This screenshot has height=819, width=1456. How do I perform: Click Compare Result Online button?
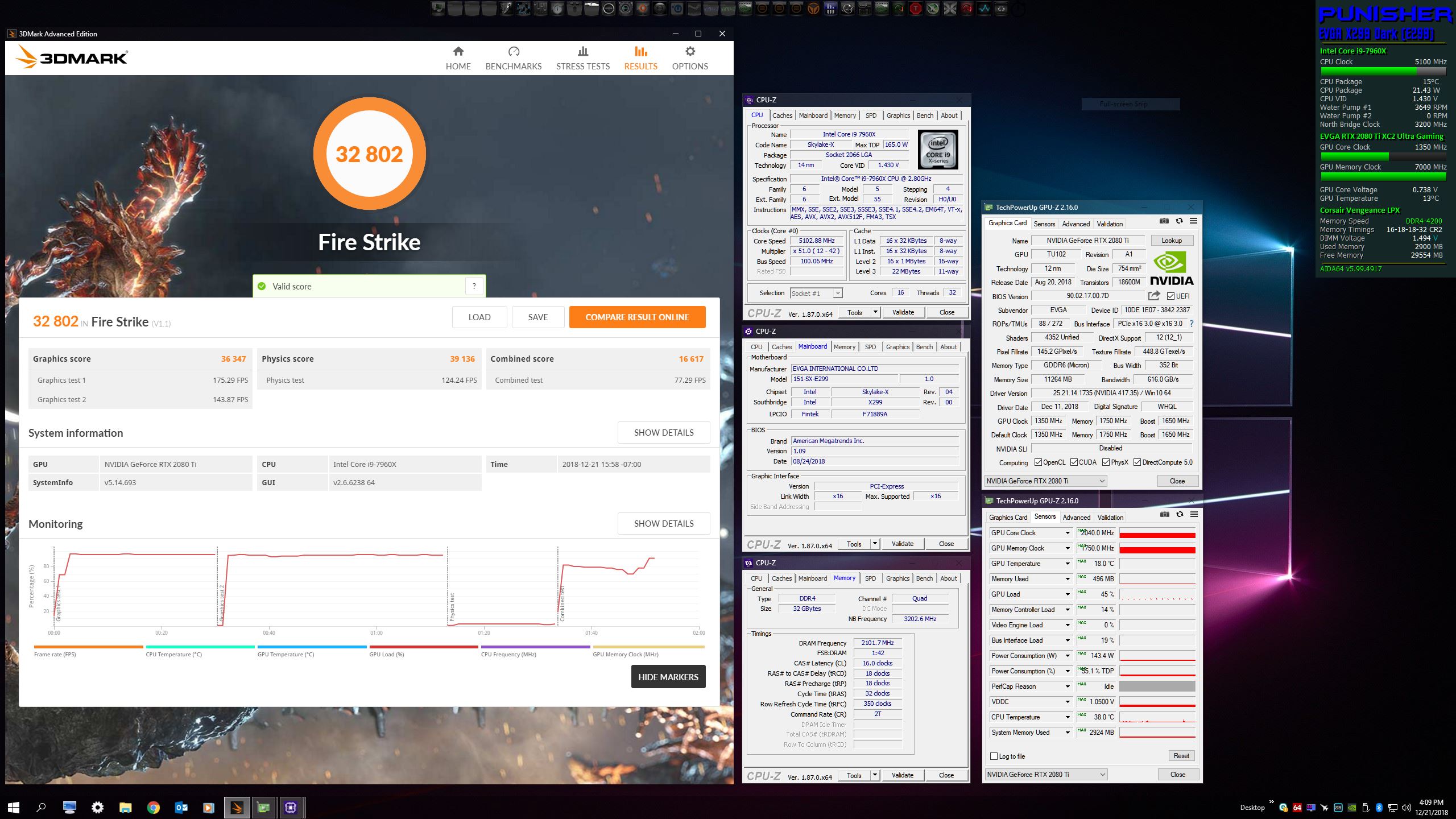637,317
